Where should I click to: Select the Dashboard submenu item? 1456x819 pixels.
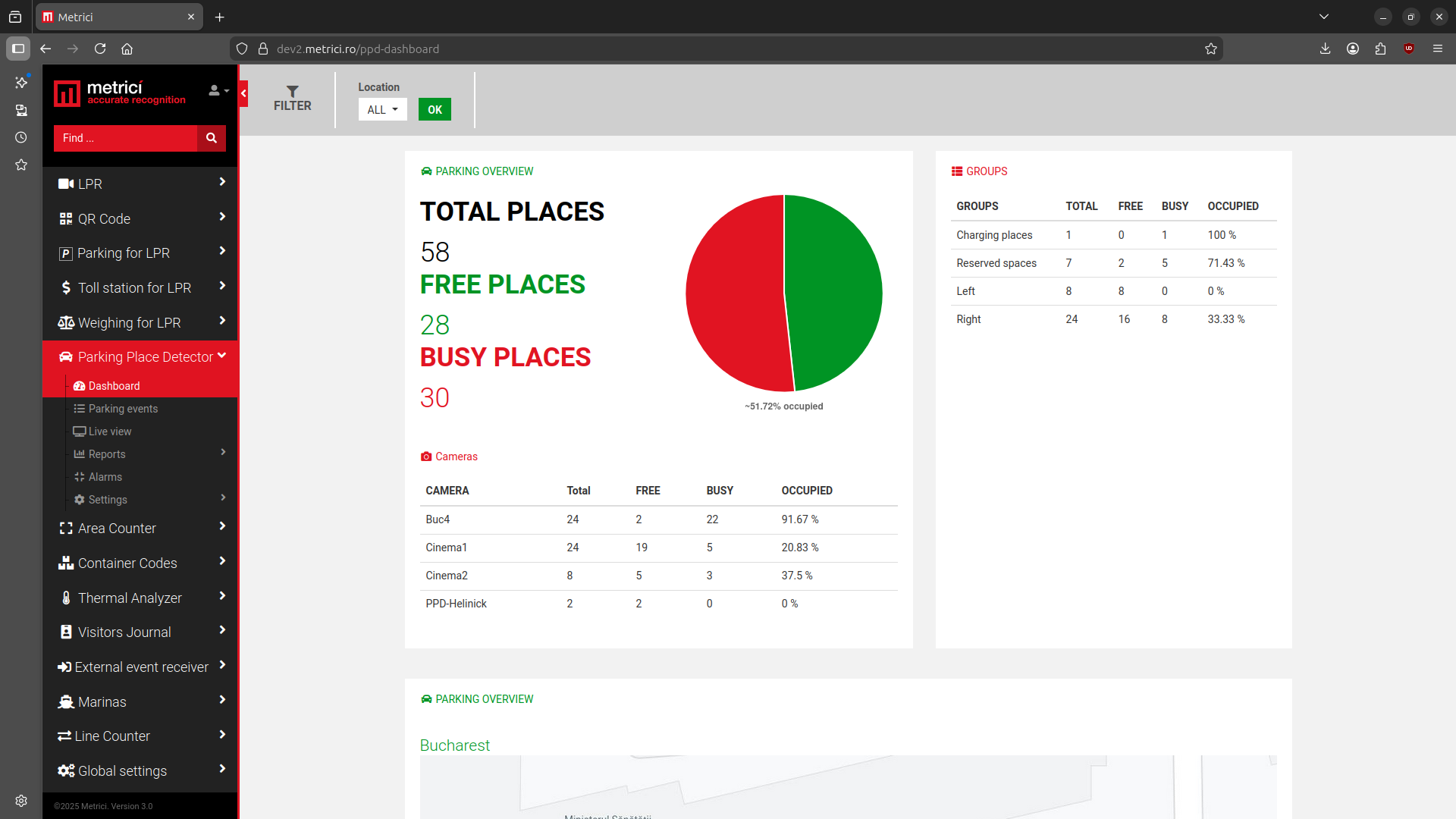(114, 386)
